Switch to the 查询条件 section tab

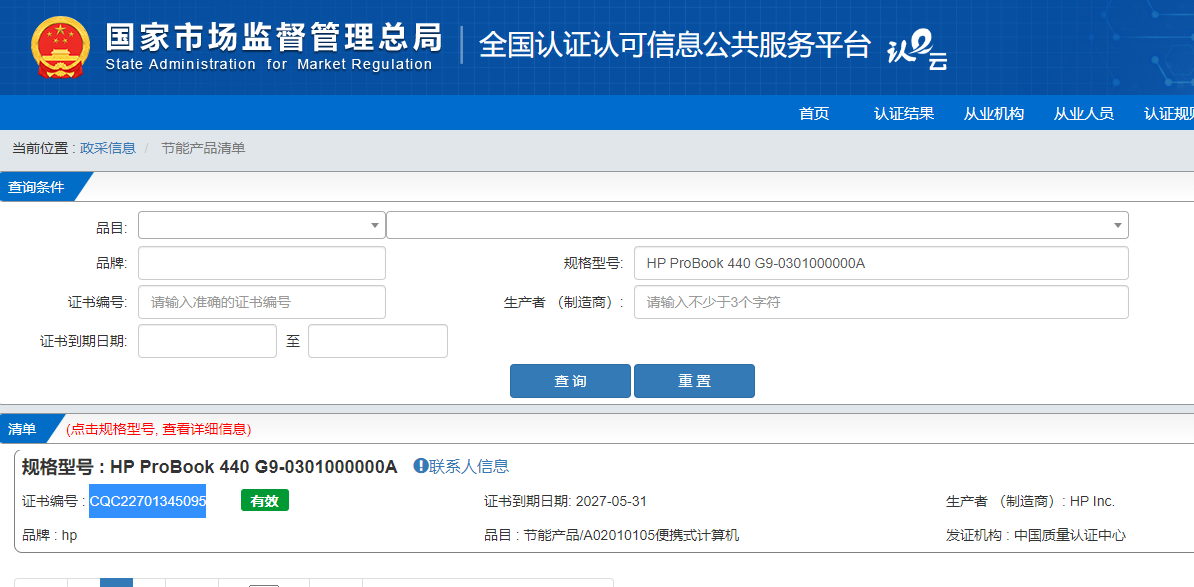(x=38, y=187)
